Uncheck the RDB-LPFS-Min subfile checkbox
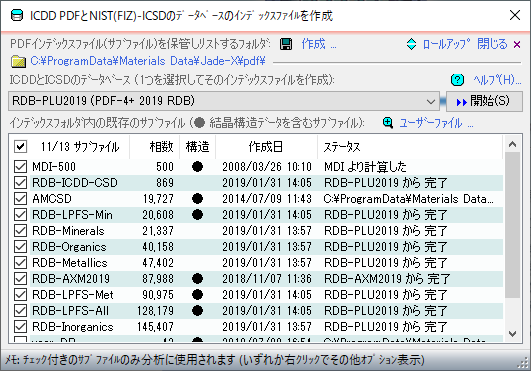531x371 pixels. [20, 214]
